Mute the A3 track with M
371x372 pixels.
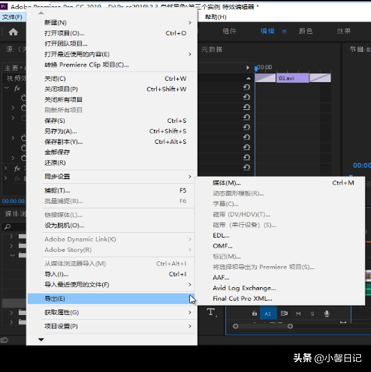(x=298, y=314)
